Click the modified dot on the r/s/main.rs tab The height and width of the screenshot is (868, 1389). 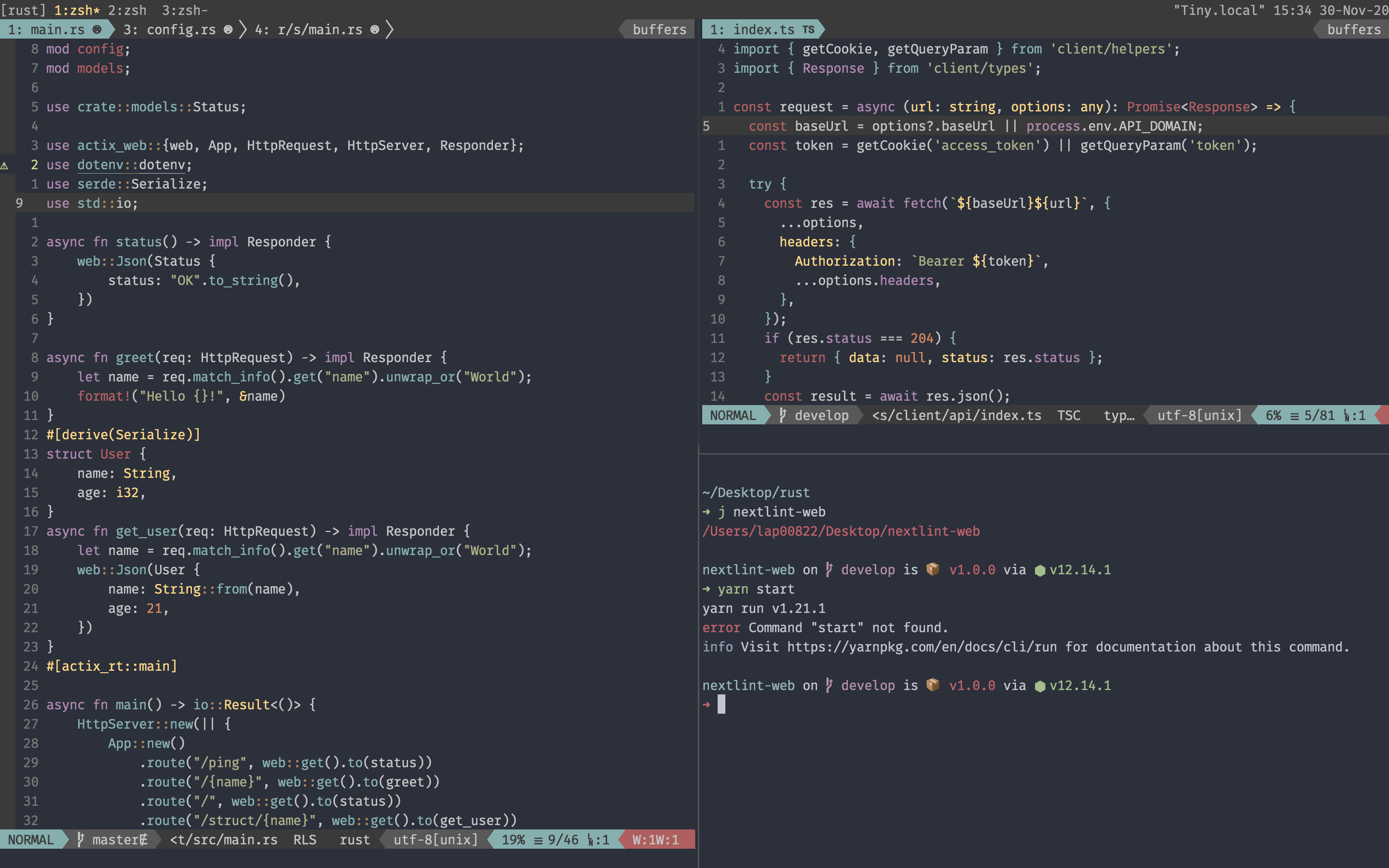click(x=375, y=29)
